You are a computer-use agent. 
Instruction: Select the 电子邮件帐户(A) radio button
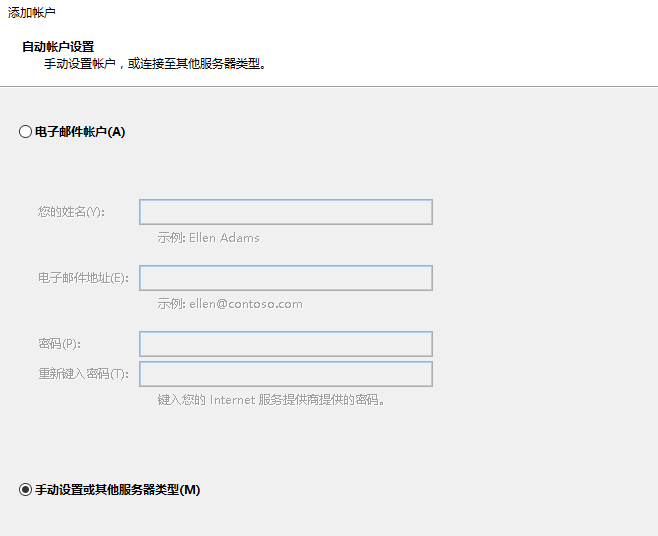point(26,132)
